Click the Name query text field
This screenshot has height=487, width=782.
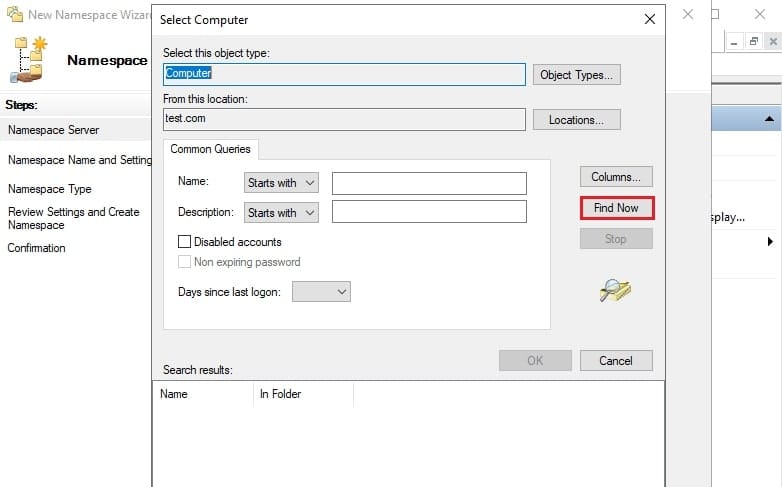click(429, 183)
